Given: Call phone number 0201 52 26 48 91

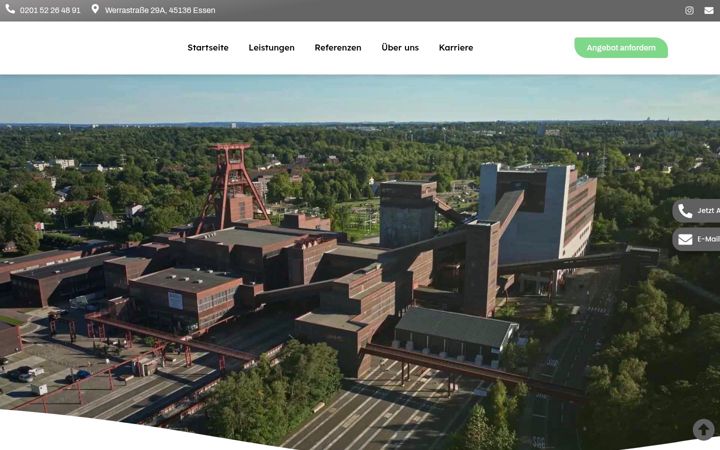Looking at the screenshot, I should pyautogui.click(x=50, y=10).
